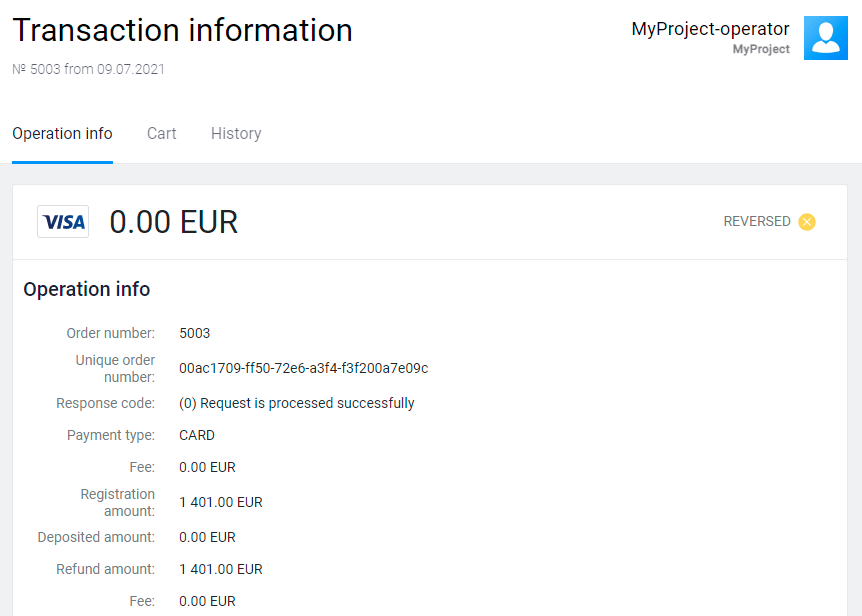Viewport: 862px width, 616px height.
Task: Click the Refund amount value
Action: (220, 569)
